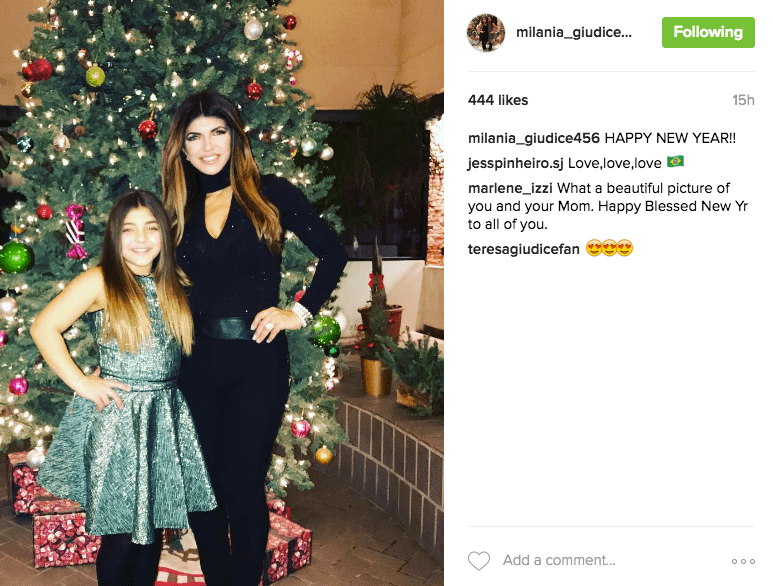Visit jesspinheiro.sj commenter profile
The height and width of the screenshot is (586, 773).
[x=516, y=163]
